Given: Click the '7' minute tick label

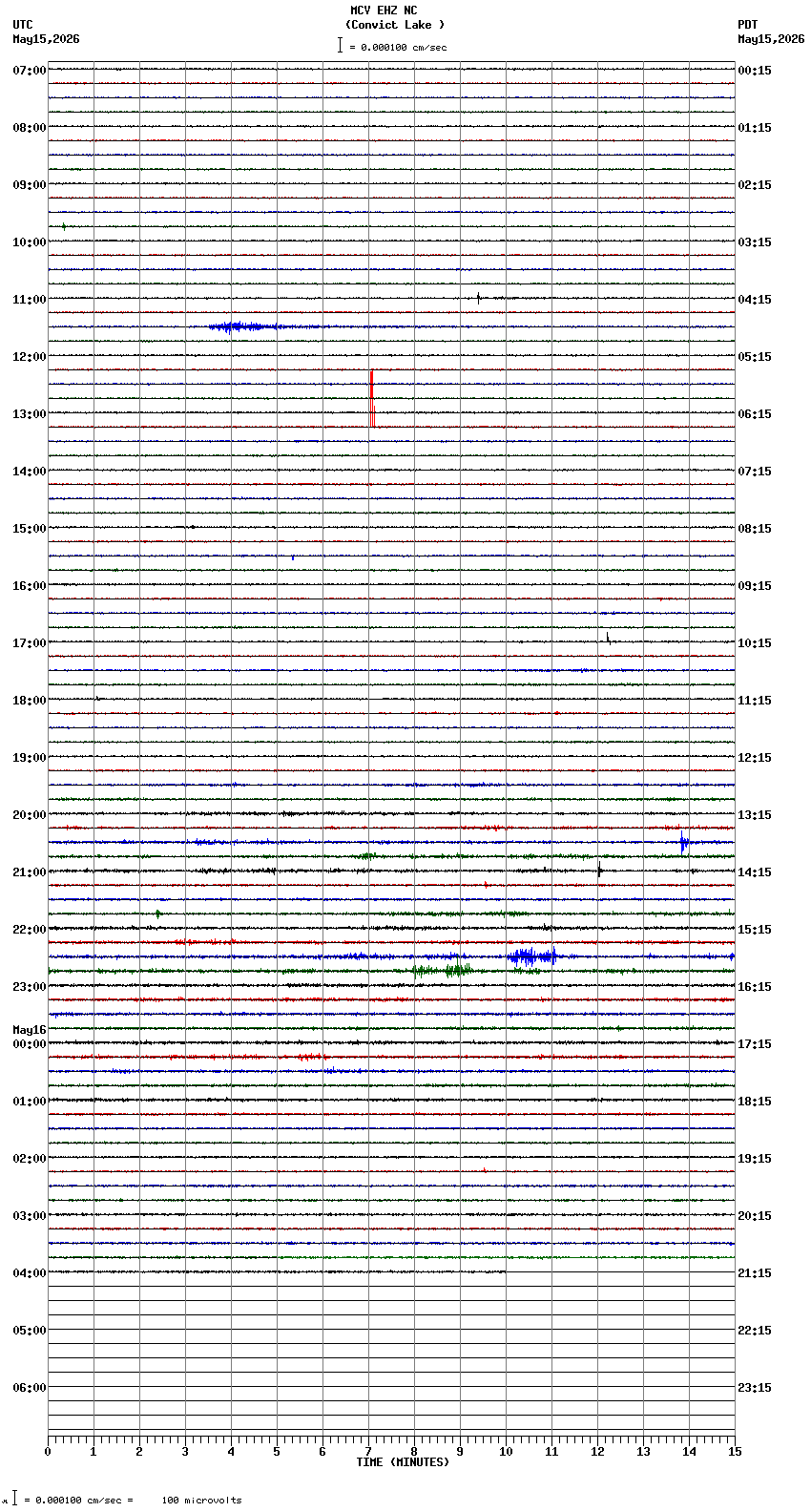Looking at the screenshot, I should coord(368,1452).
